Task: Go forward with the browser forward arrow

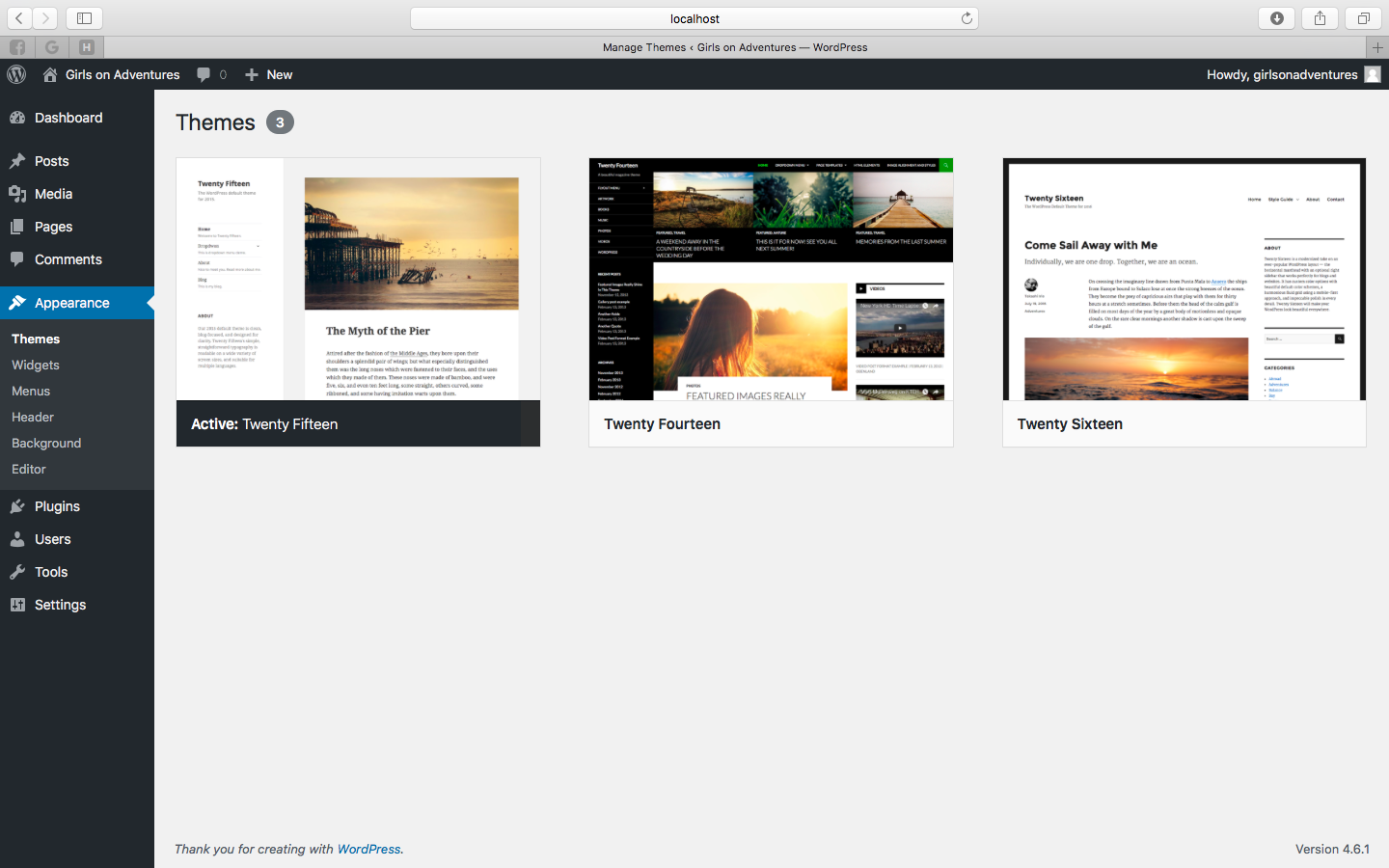Action: point(45,18)
